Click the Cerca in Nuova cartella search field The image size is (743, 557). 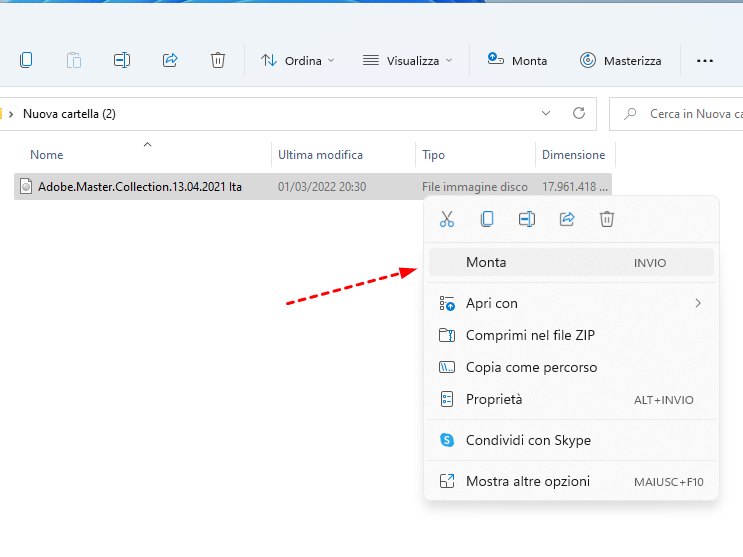(676, 114)
